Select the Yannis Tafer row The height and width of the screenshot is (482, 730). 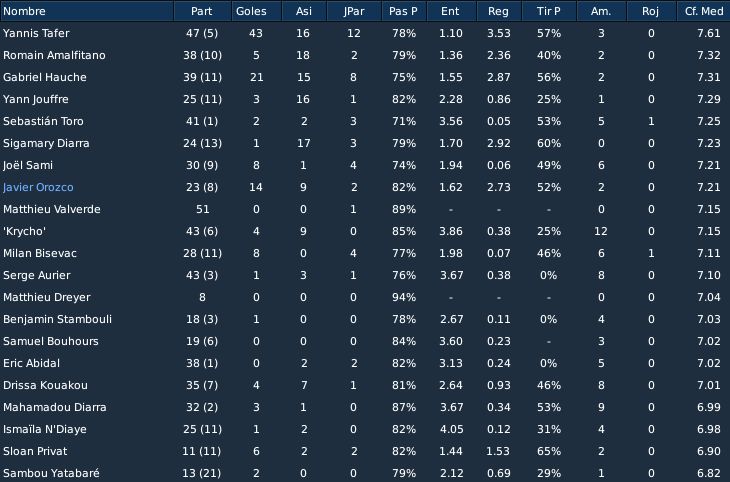point(365,34)
